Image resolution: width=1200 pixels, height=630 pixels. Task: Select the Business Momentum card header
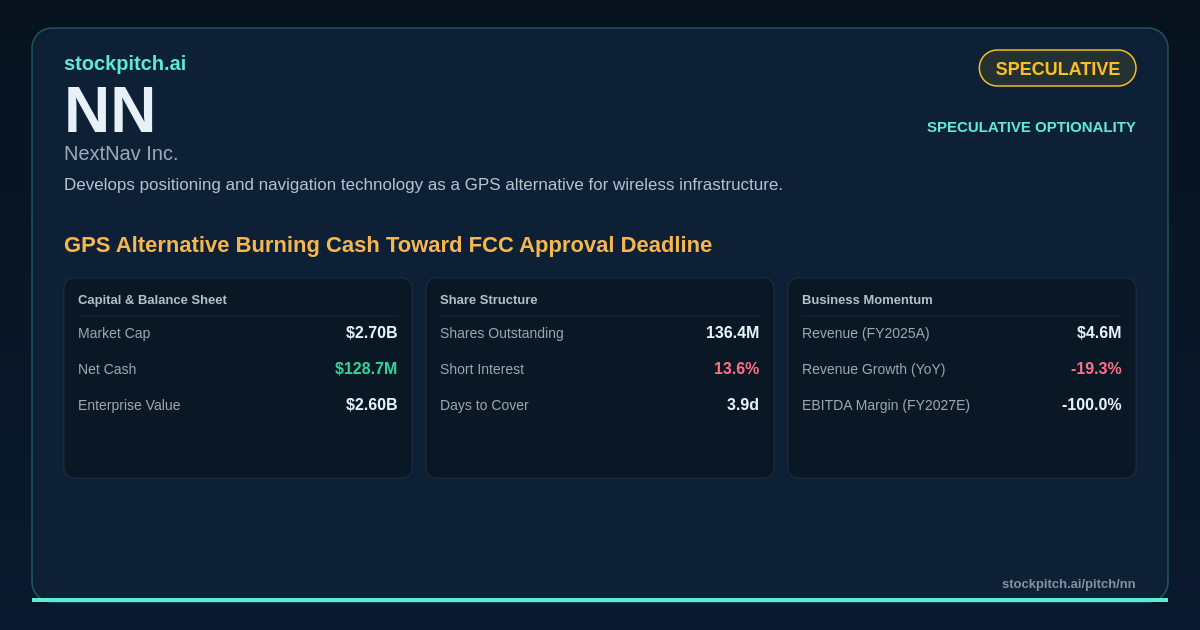[x=867, y=299]
